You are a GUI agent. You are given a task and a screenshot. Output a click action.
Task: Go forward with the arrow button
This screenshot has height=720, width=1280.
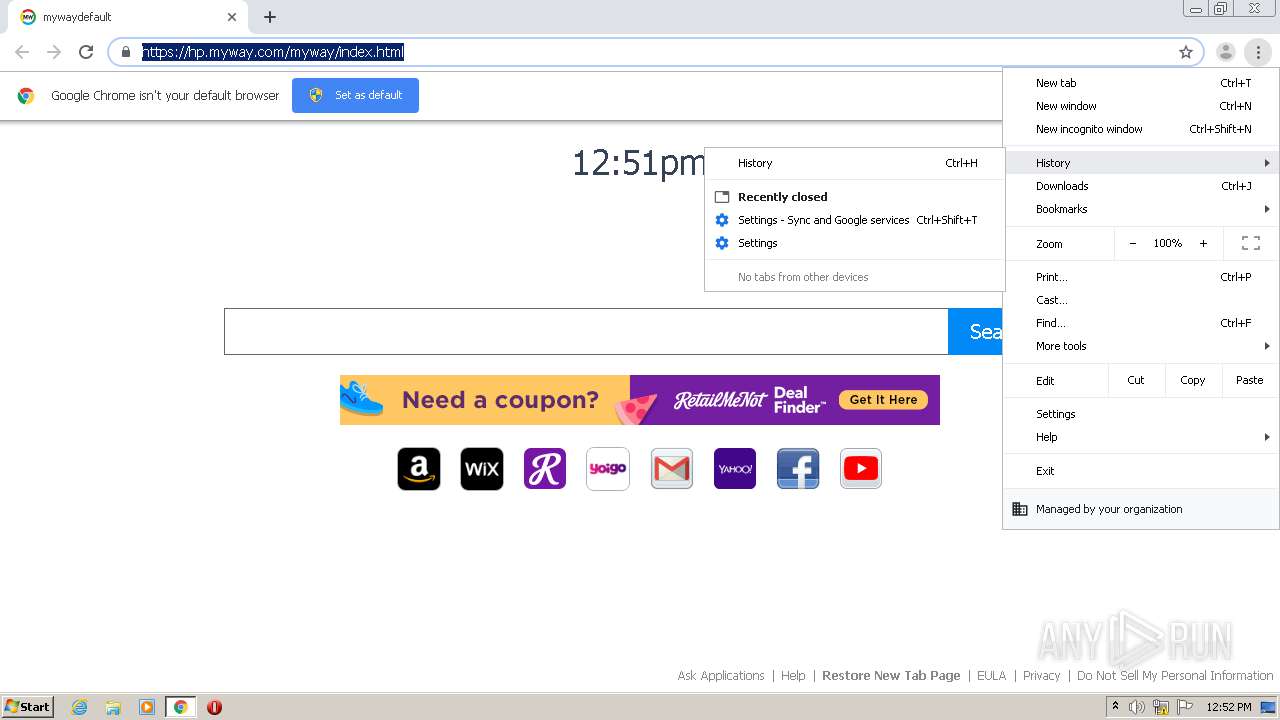coord(54,52)
